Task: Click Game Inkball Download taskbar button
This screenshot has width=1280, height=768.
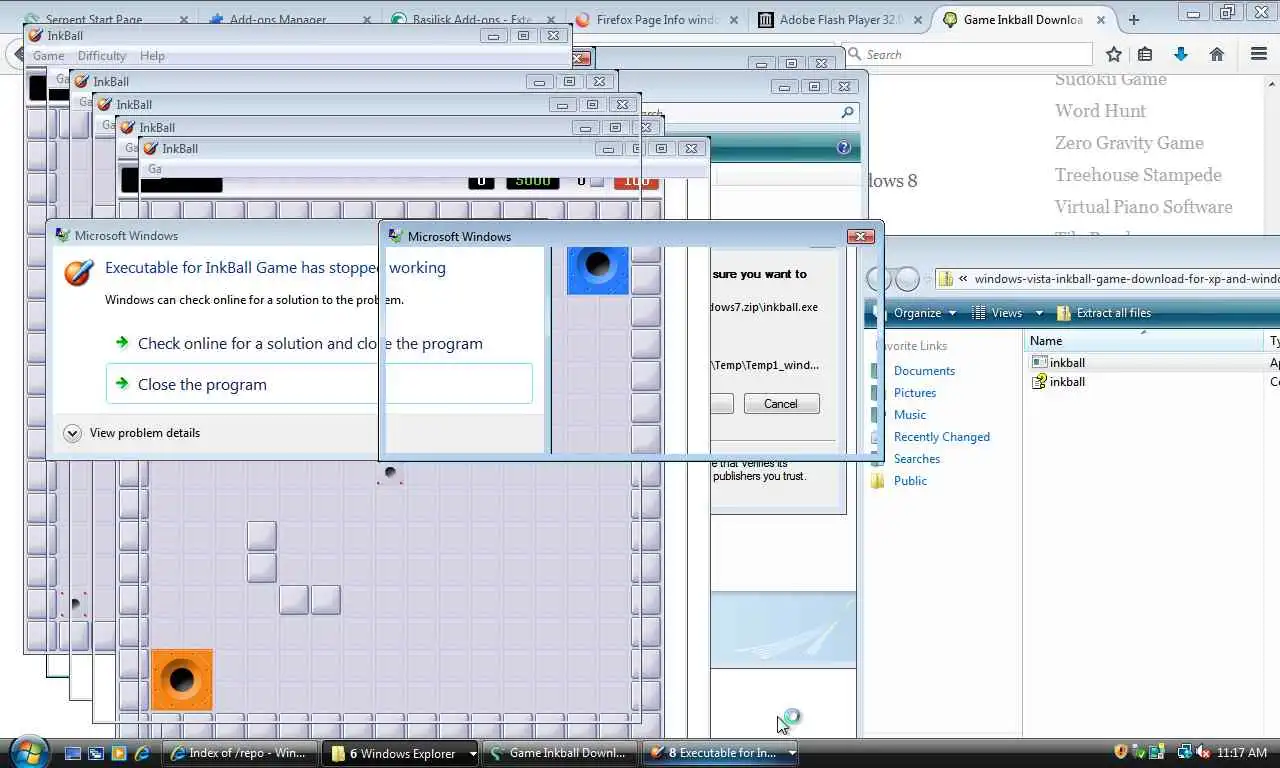Action: (559, 753)
